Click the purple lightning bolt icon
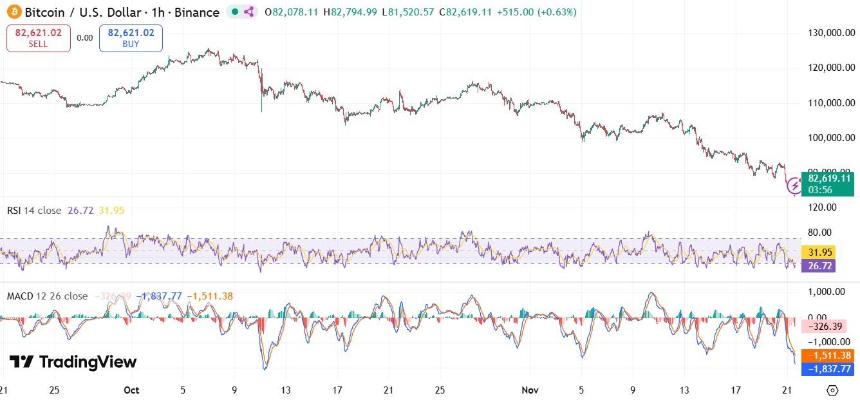 point(795,185)
